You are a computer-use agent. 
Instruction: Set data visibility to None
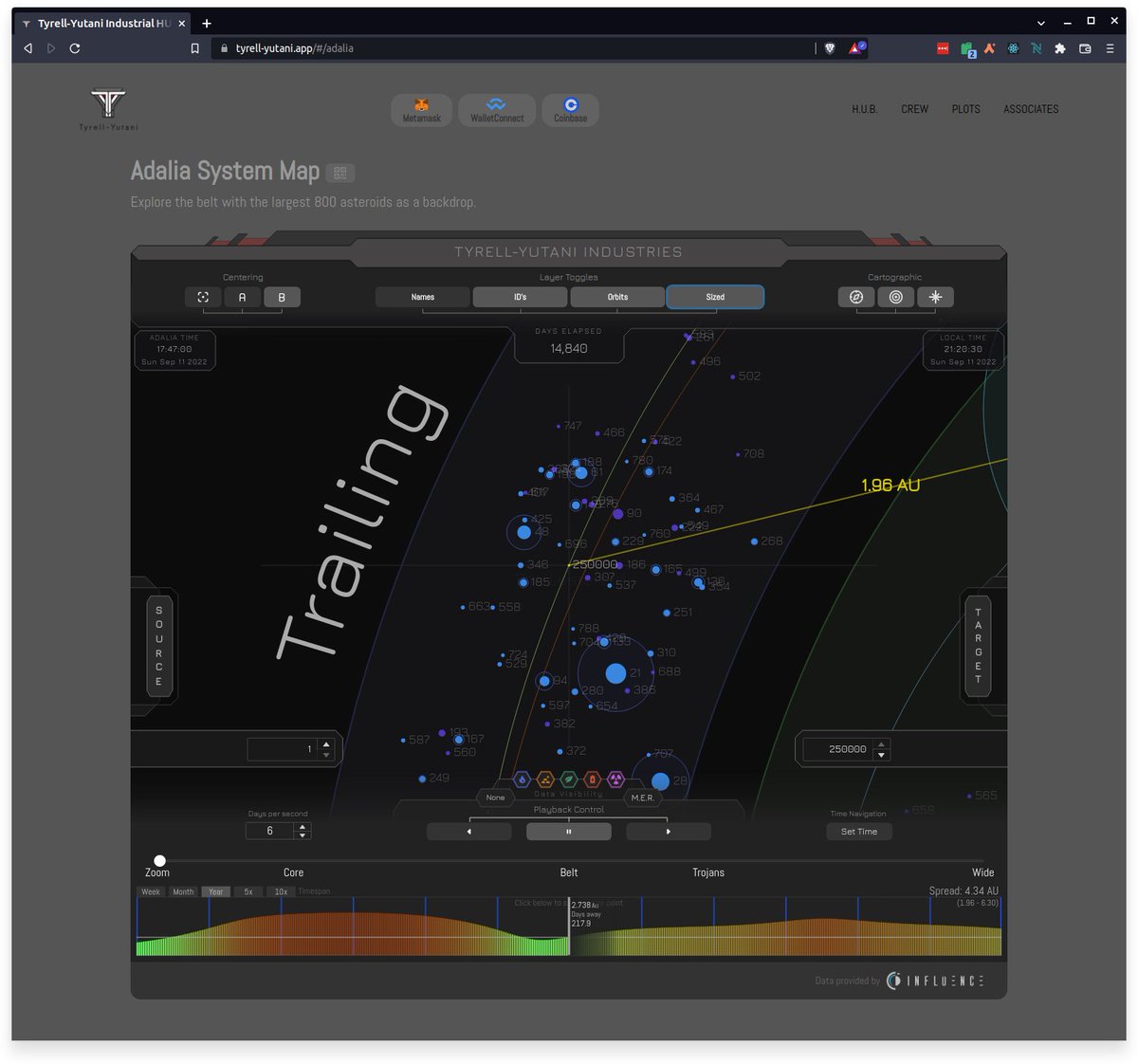tap(495, 798)
